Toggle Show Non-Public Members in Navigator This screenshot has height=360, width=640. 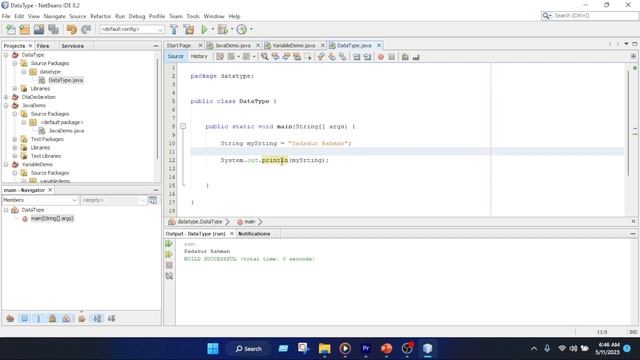(x=53, y=318)
